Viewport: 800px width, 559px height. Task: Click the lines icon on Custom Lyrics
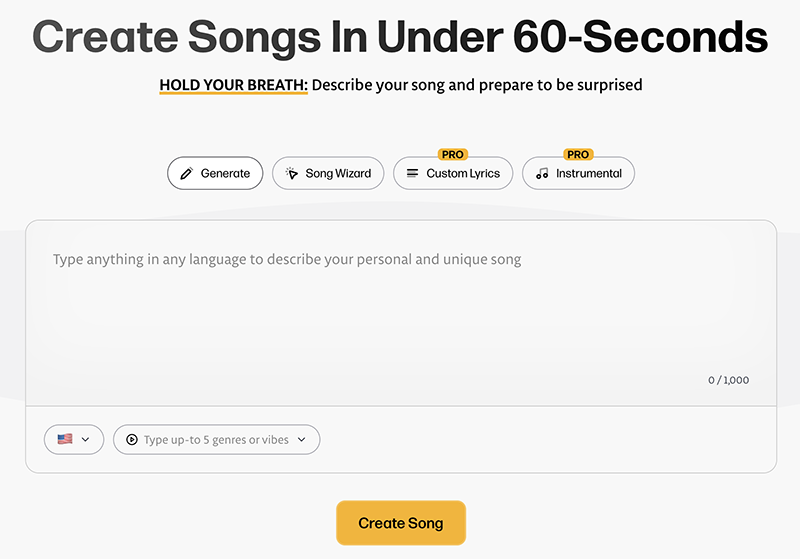[412, 173]
